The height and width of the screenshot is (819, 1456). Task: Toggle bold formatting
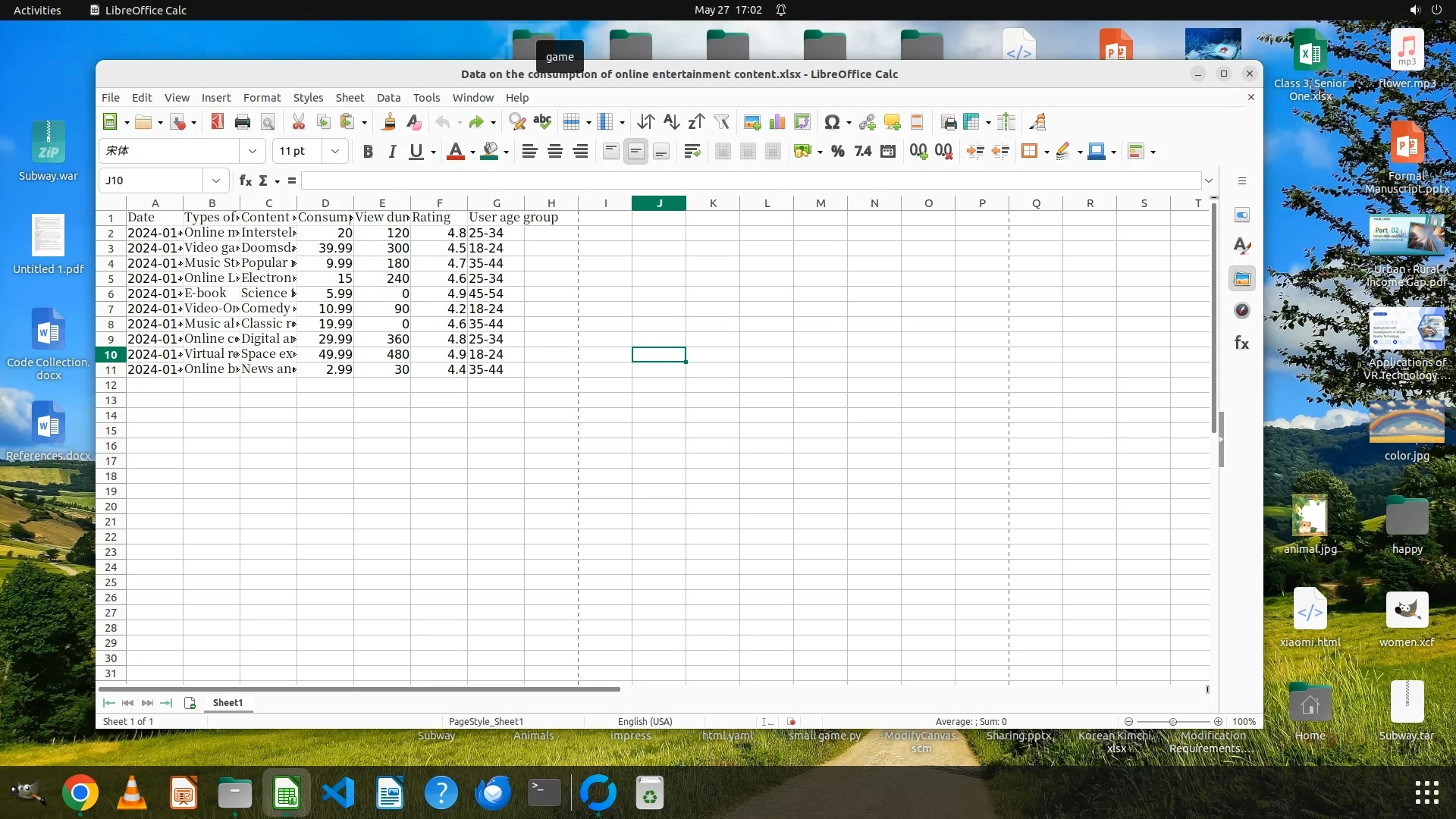click(368, 151)
